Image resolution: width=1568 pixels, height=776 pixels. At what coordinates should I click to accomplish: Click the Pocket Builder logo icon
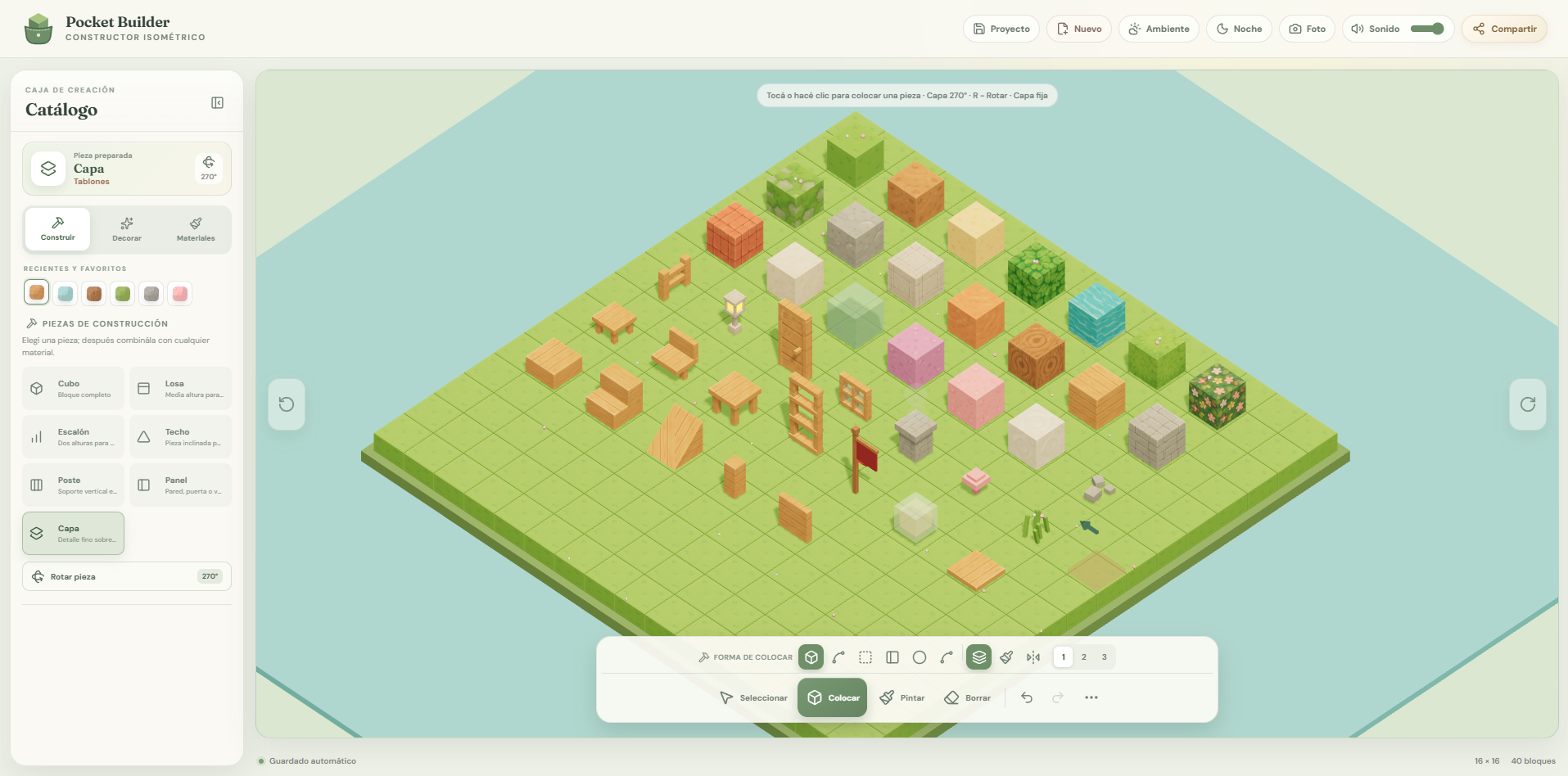pyautogui.click(x=38, y=29)
